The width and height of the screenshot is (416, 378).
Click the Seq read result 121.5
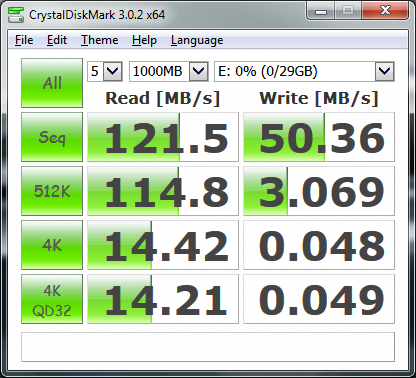coord(163,137)
